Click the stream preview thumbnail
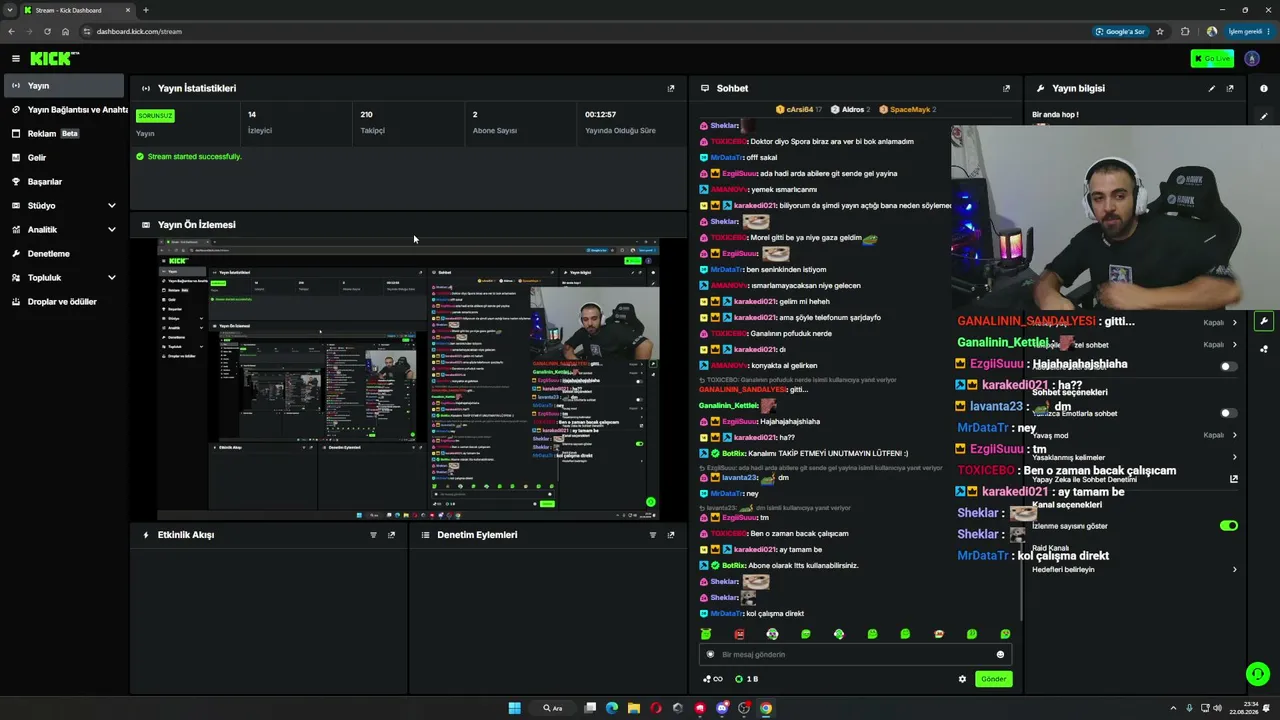This screenshot has height=720, width=1280. (408, 380)
